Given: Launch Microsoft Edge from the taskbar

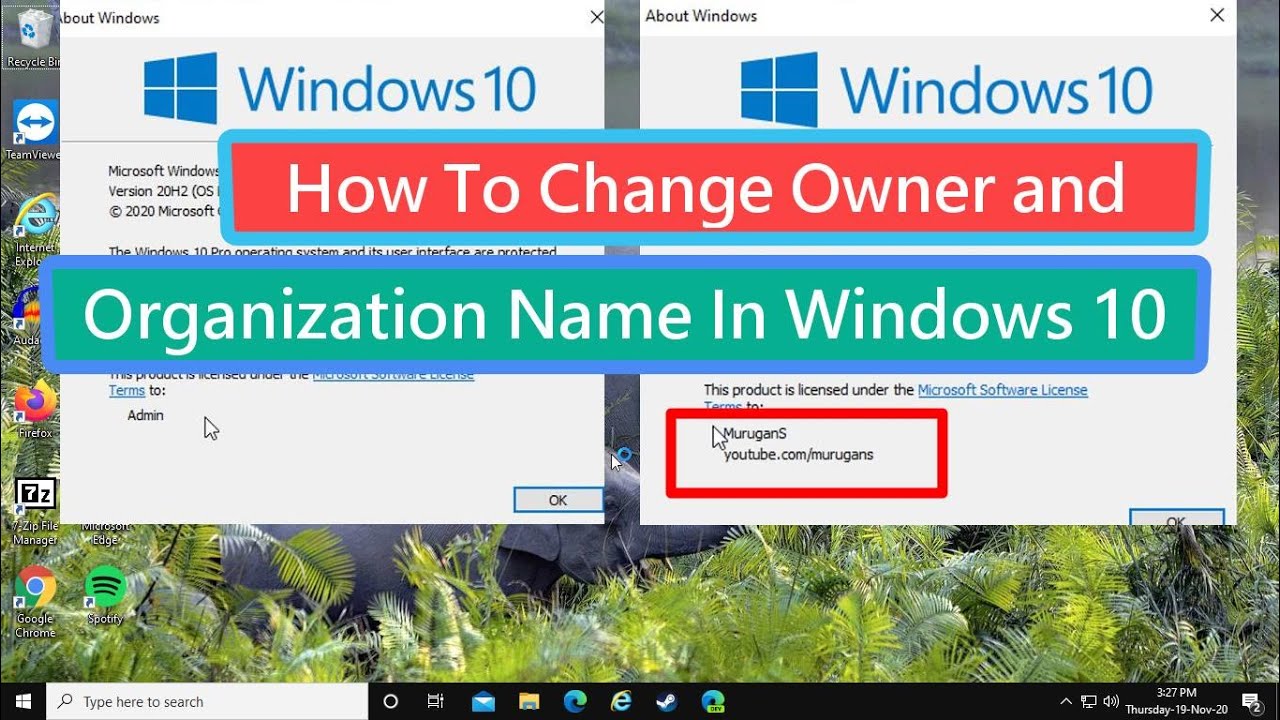Looking at the screenshot, I should tap(575, 702).
